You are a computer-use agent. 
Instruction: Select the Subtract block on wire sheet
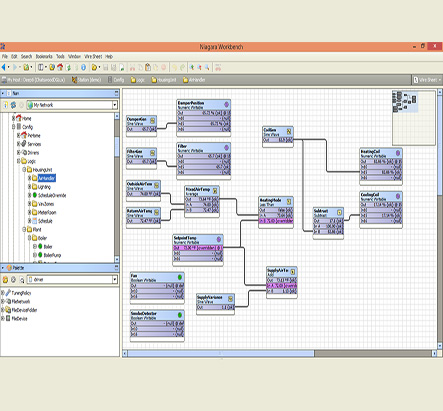point(328,222)
